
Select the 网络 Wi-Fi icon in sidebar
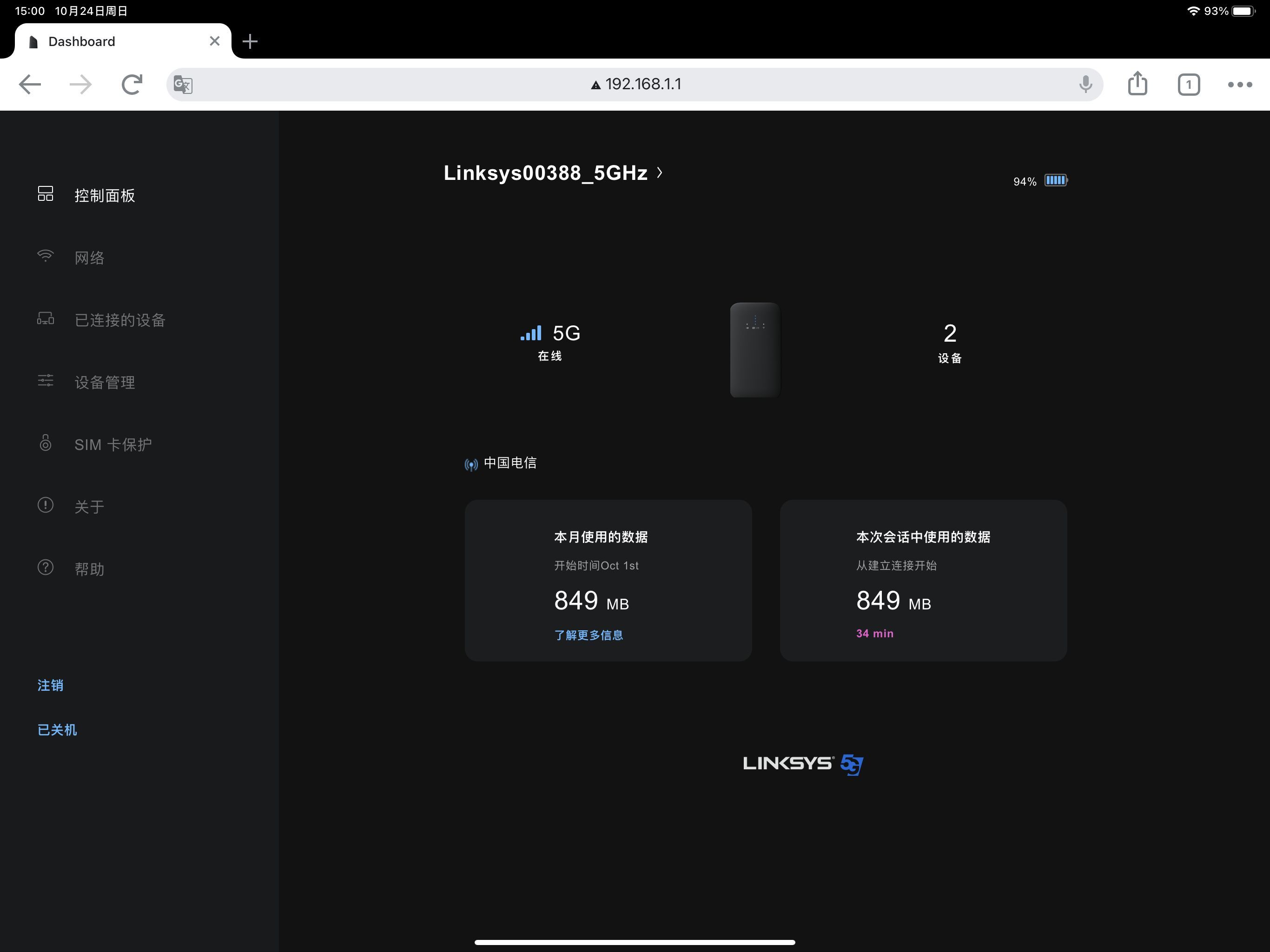click(46, 256)
